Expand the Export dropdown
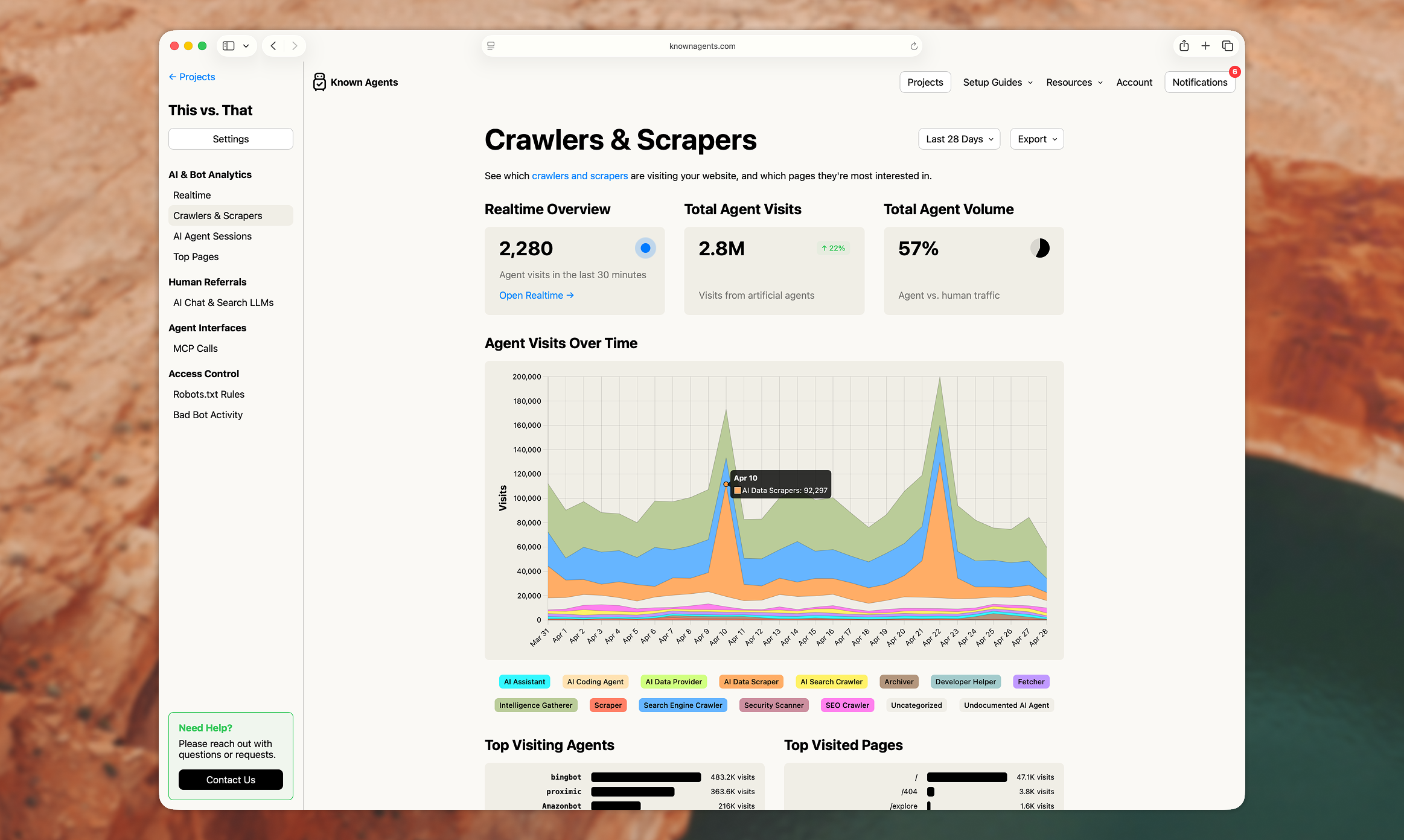 (1036, 139)
